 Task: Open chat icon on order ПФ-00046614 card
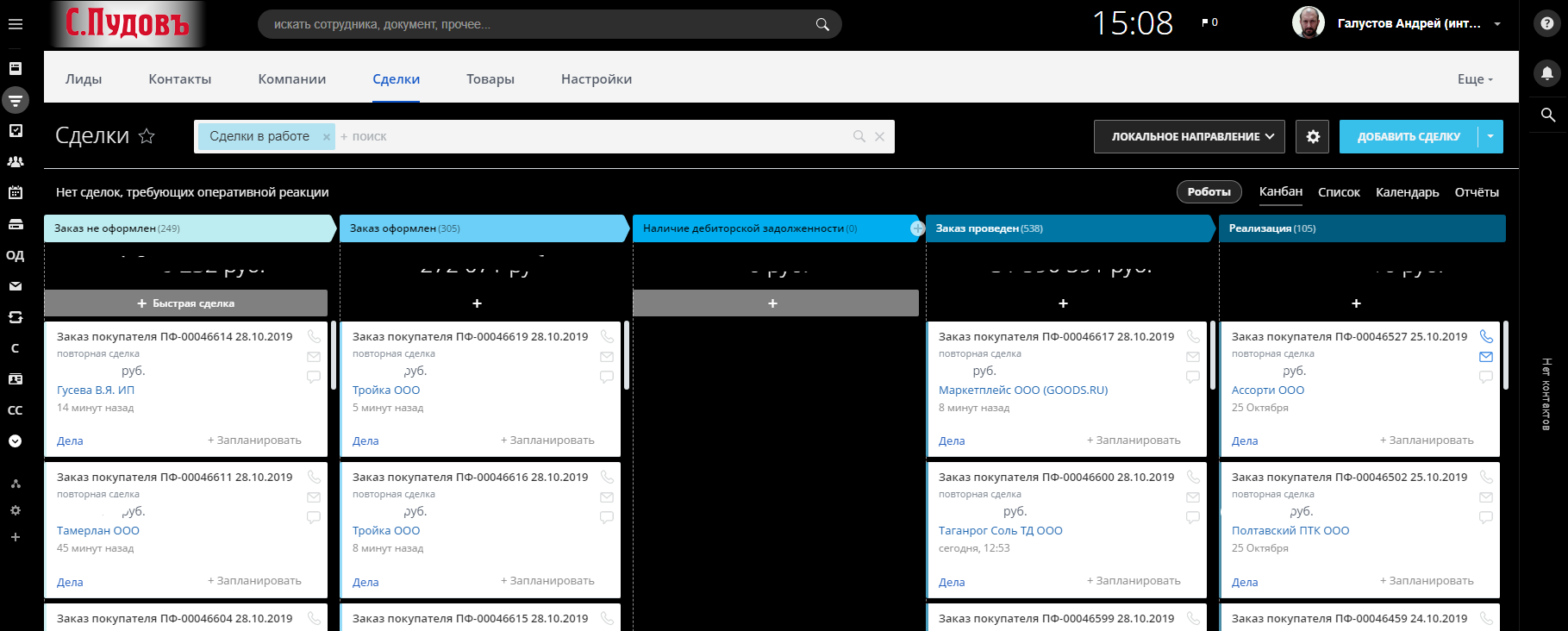[314, 377]
